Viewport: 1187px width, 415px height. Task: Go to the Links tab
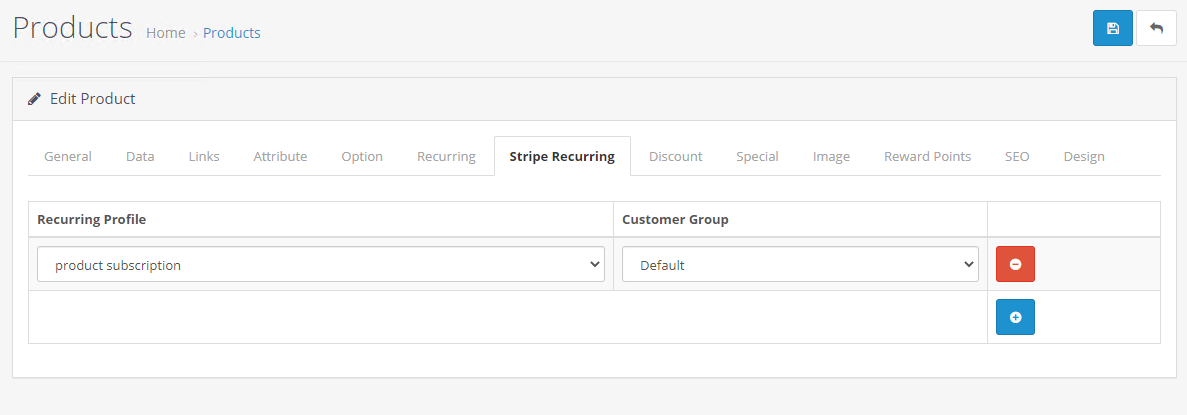204,157
